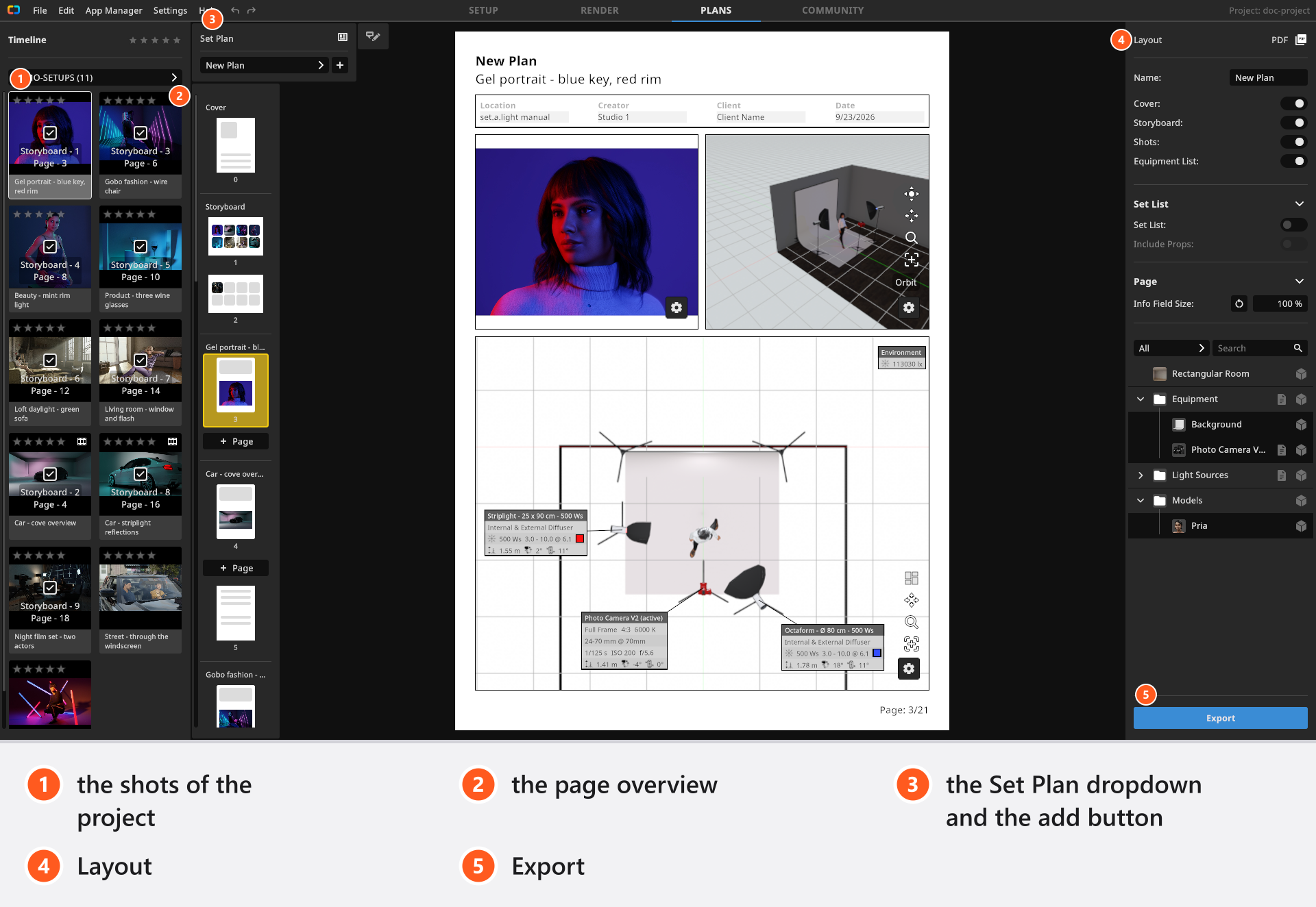Image resolution: width=1316 pixels, height=907 pixels.
Task: Click the undo arrow icon
Action: (235, 10)
